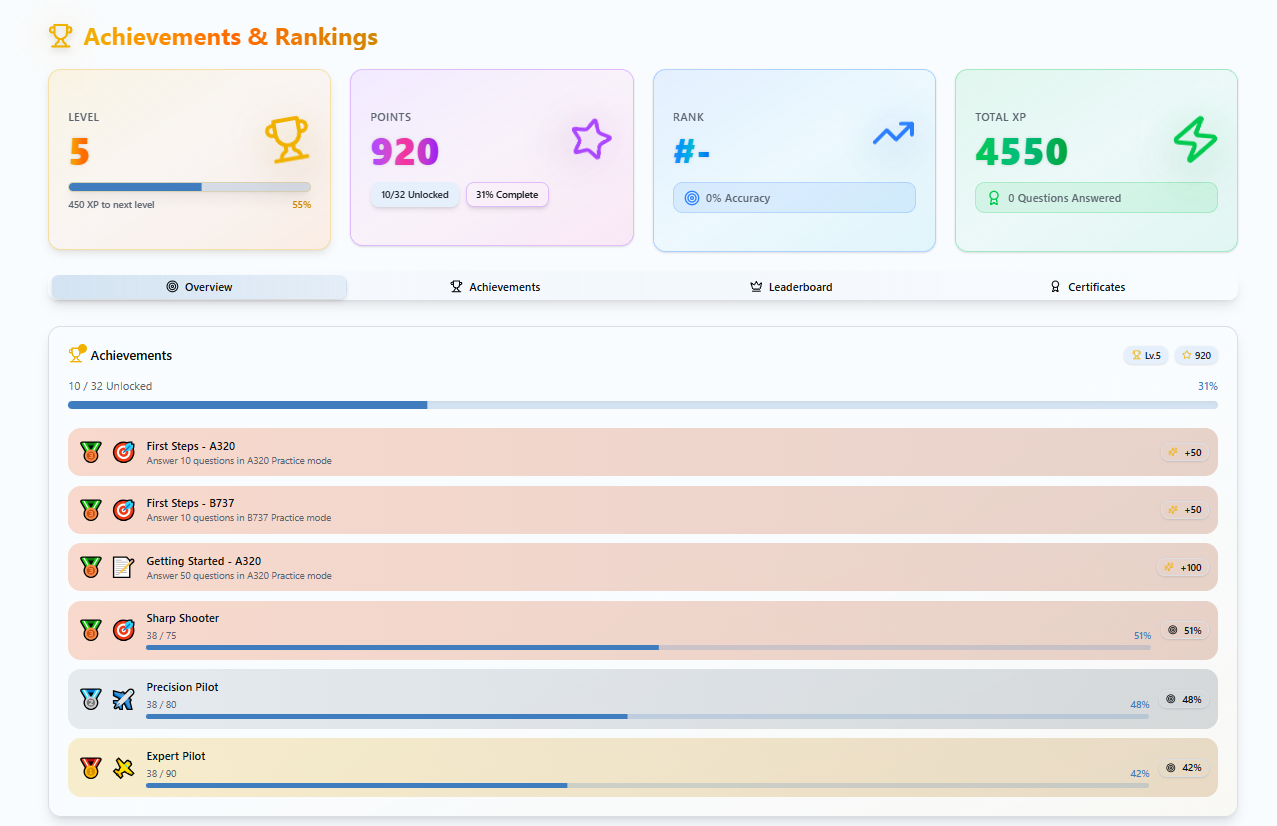This screenshot has width=1277, height=826.
Task: Click the gold trophy in Level card
Action: pyautogui.click(x=287, y=140)
